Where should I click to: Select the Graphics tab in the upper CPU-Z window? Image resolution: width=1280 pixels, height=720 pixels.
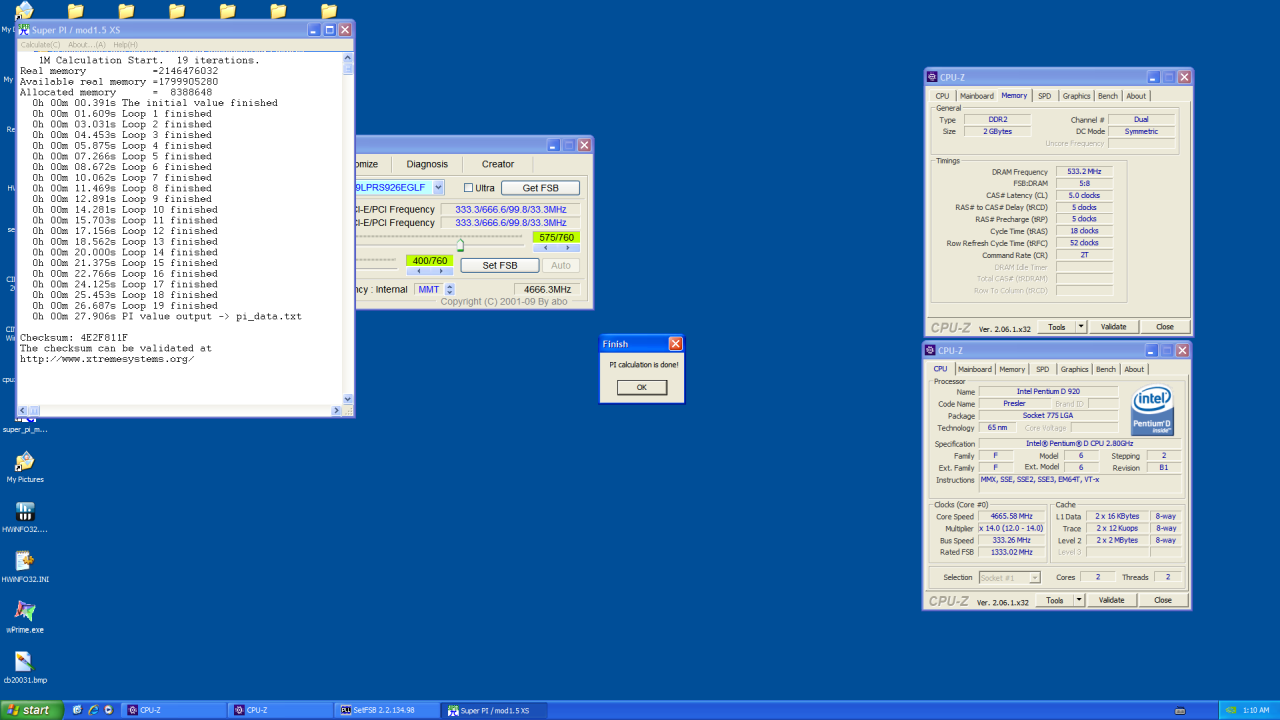click(x=1076, y=96)
